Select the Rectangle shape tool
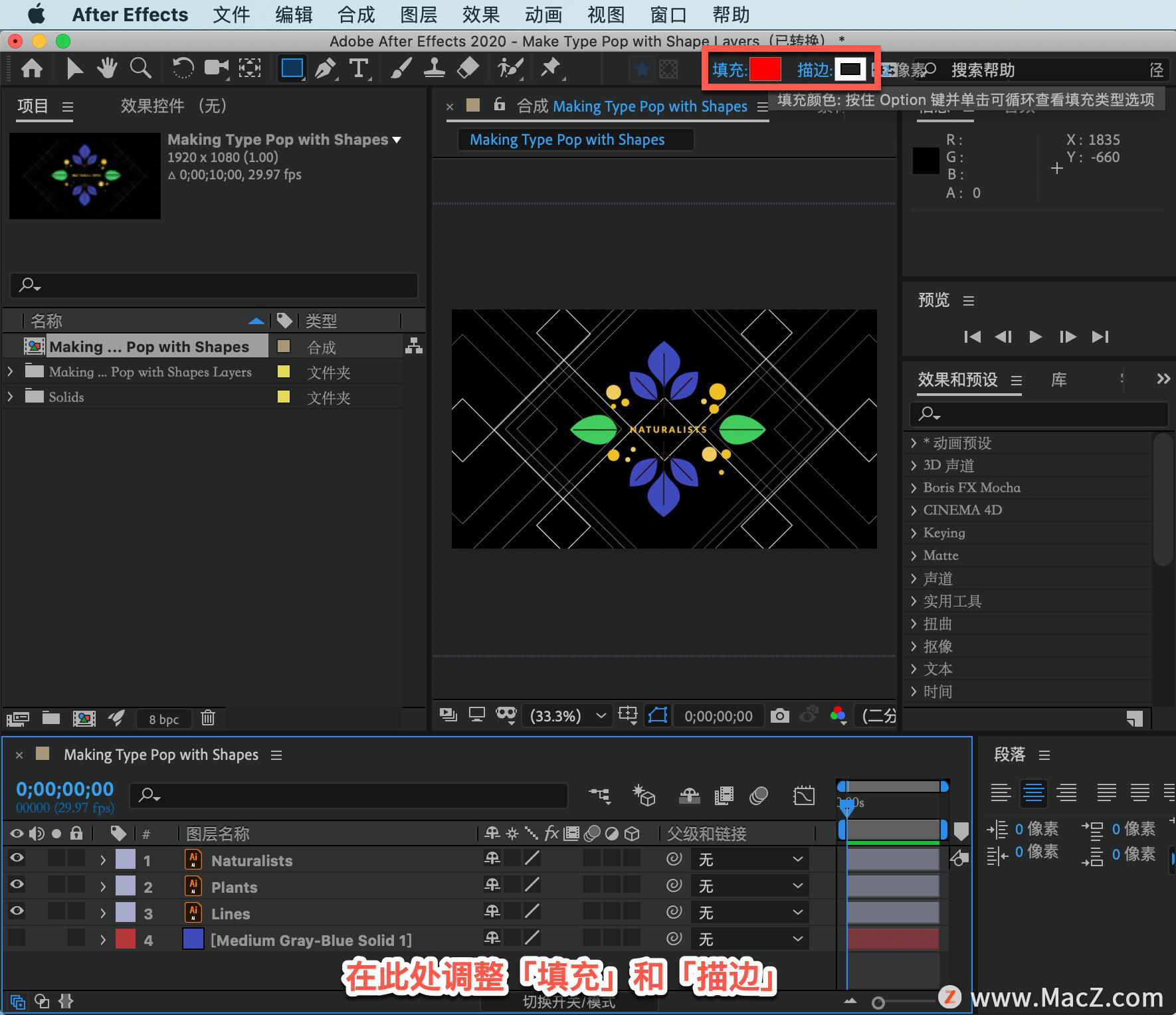 click(292, 68)
